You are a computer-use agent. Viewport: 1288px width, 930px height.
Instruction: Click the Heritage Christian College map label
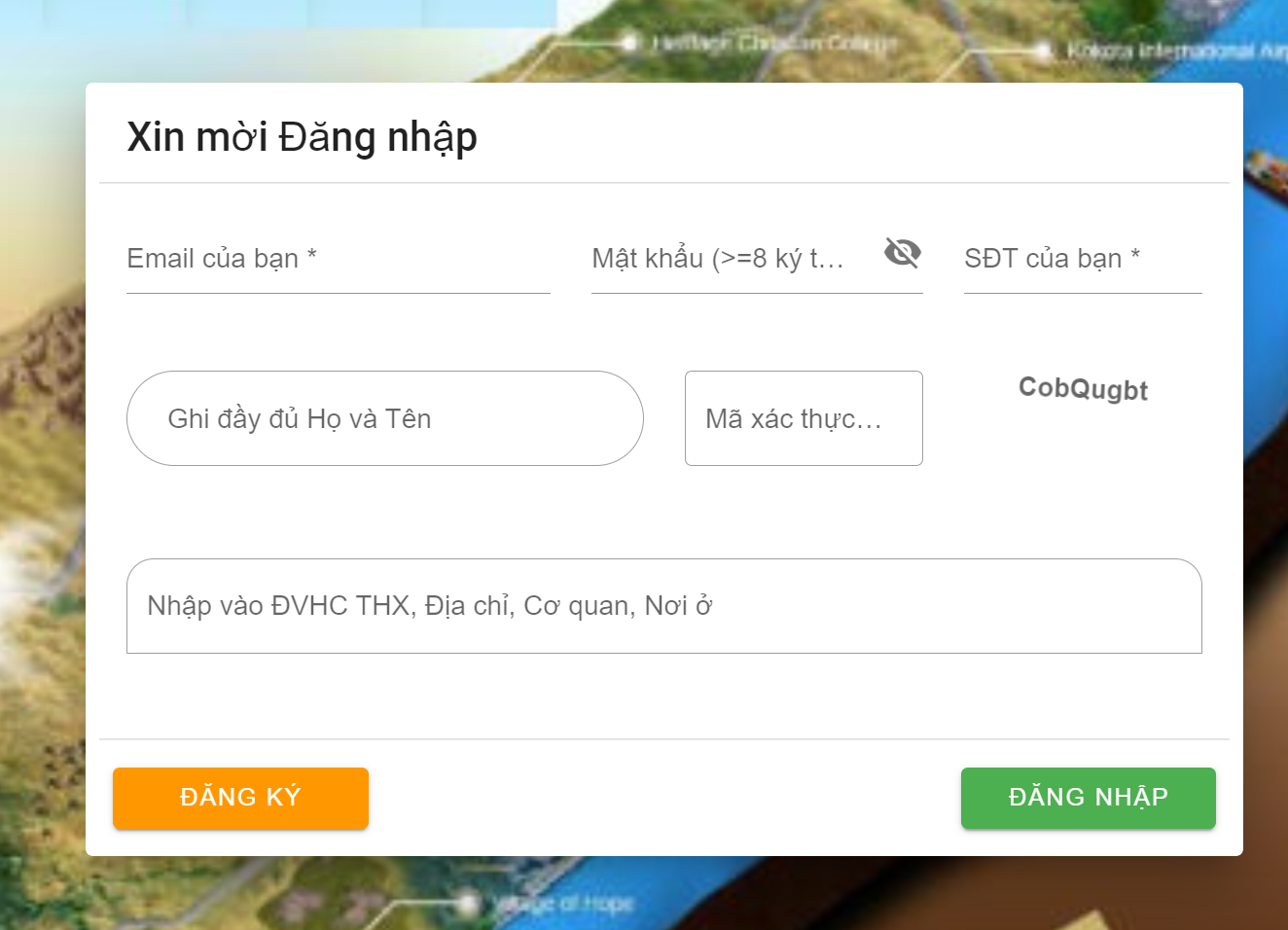coord(773,44)
